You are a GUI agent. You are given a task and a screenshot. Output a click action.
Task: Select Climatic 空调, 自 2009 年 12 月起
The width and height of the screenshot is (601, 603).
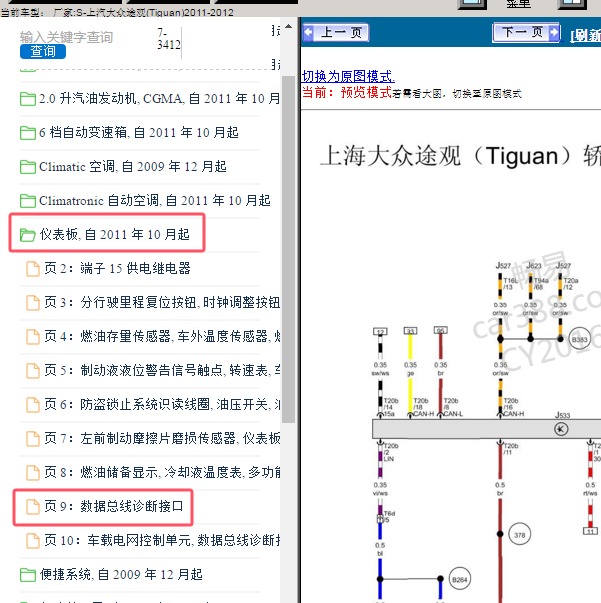click(x=133, y=167)
